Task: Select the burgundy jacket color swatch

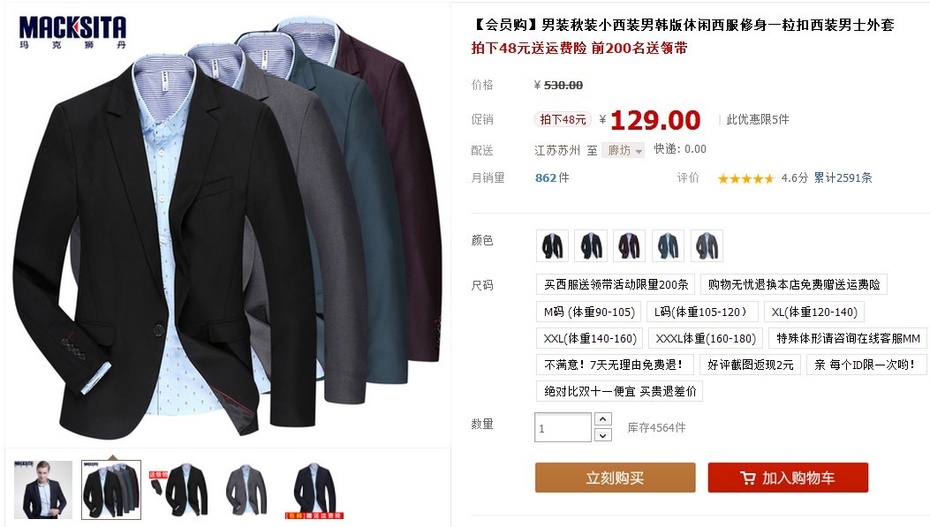Action: coord(629,245)
